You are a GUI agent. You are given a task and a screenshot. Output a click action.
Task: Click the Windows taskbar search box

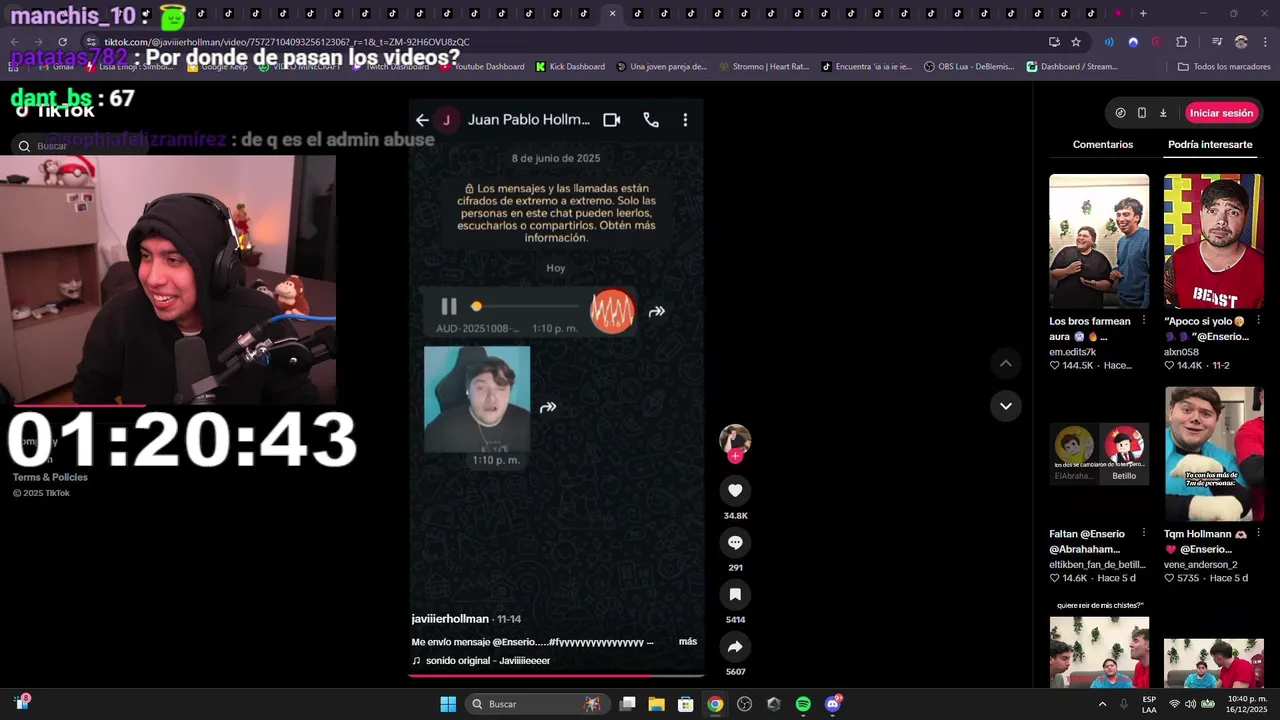click(537, 704)
